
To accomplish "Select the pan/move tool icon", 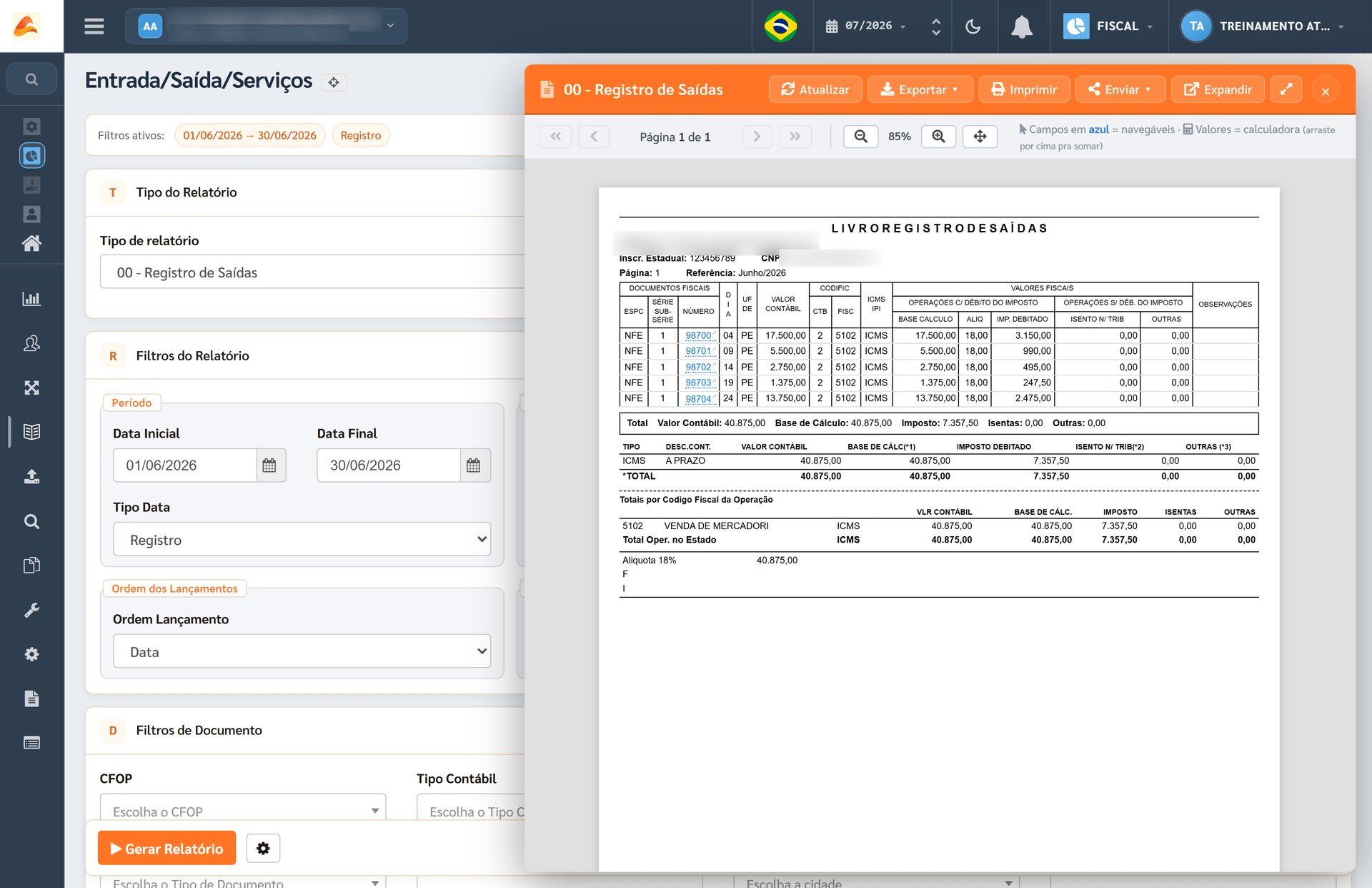I will [x=980, y=137].
